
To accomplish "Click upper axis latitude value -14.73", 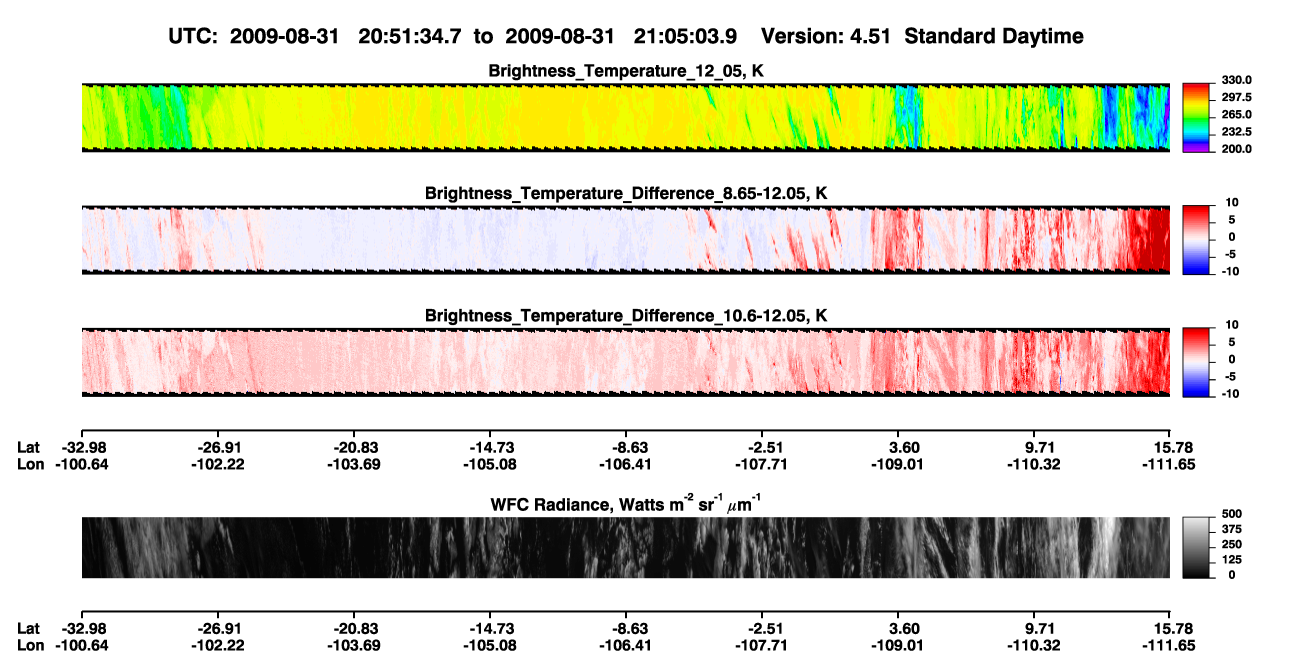I will [x=489, y=448].
